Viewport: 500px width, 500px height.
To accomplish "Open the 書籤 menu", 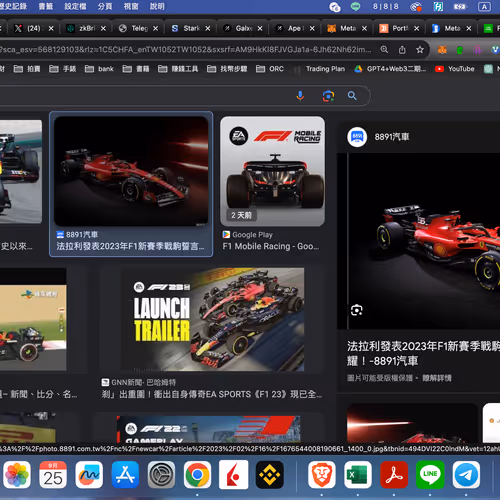I will [46, 6].
